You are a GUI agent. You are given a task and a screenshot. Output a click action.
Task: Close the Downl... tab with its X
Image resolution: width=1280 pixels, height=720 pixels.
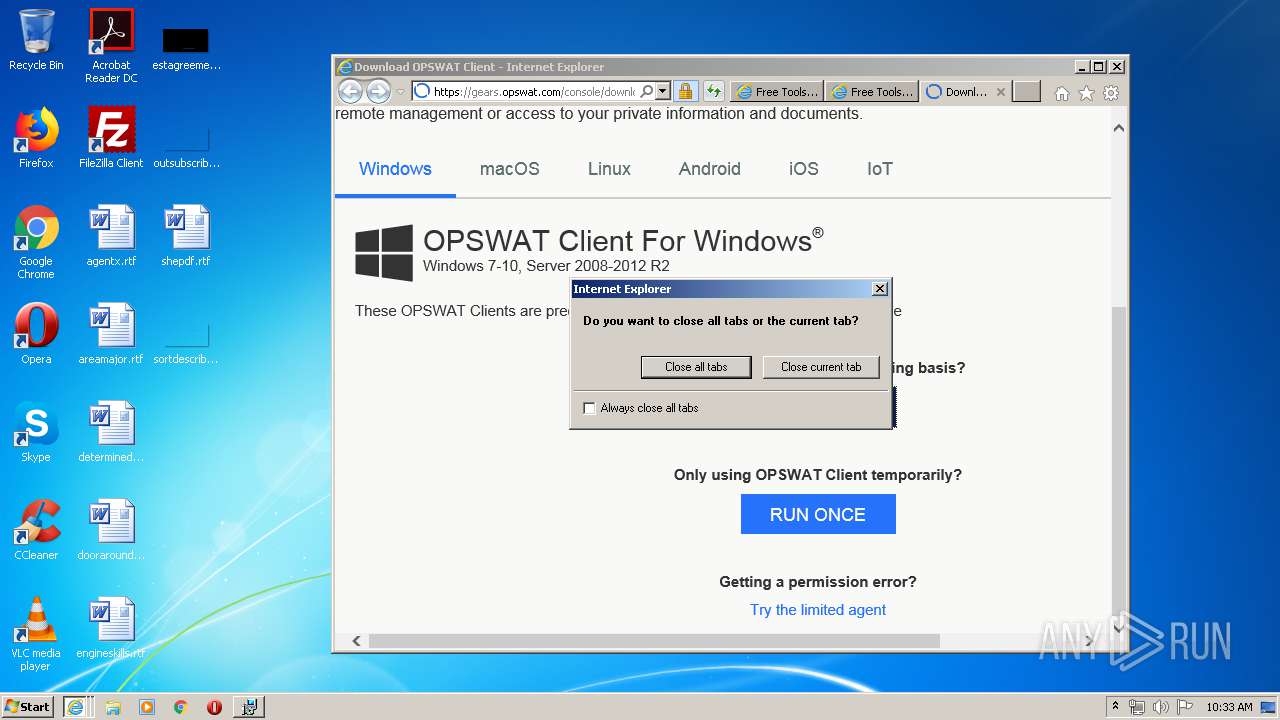pyautogui.click(x=1000, y=92)
